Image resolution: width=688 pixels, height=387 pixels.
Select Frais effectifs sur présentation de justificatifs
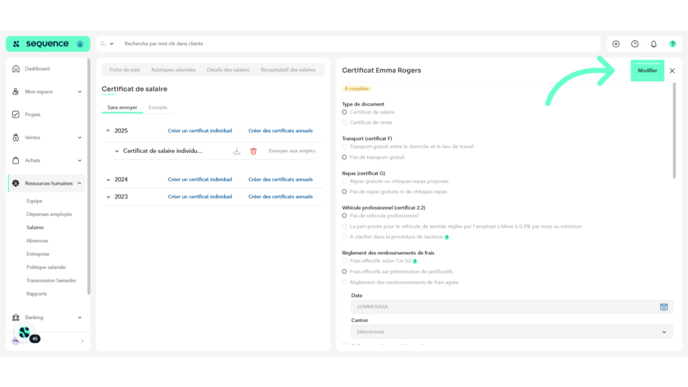[344, 272]
